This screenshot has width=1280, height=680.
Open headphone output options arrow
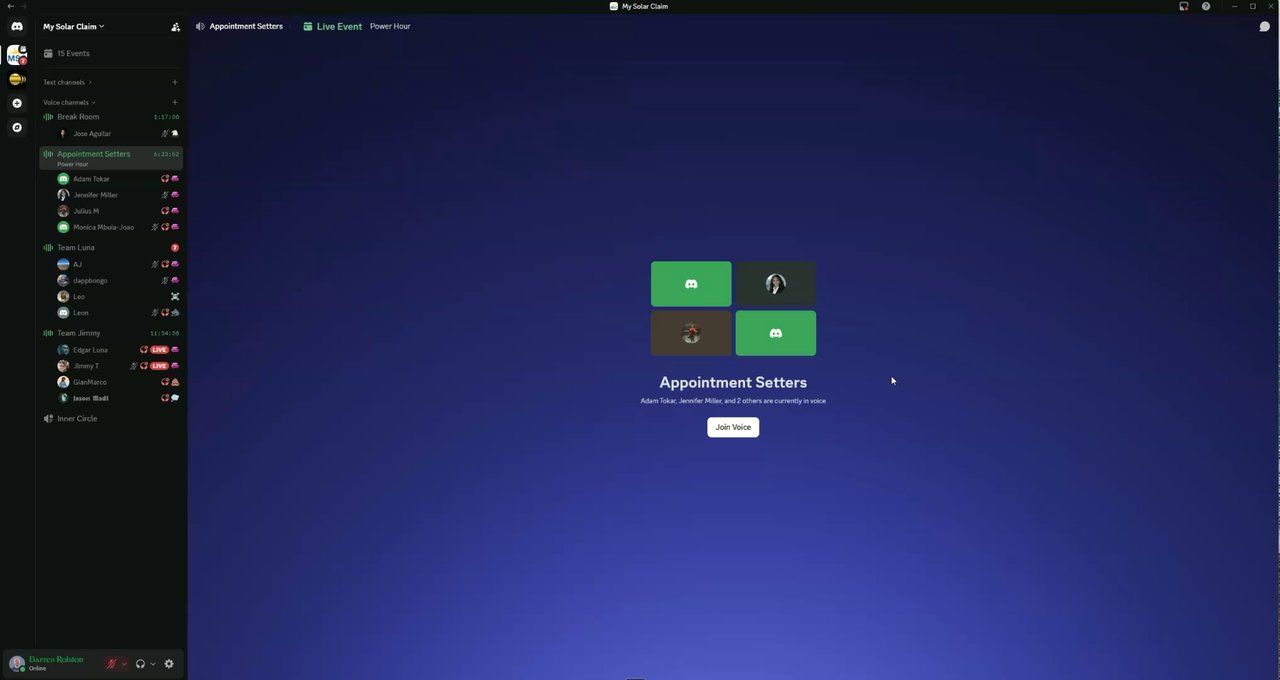(153, 664)
